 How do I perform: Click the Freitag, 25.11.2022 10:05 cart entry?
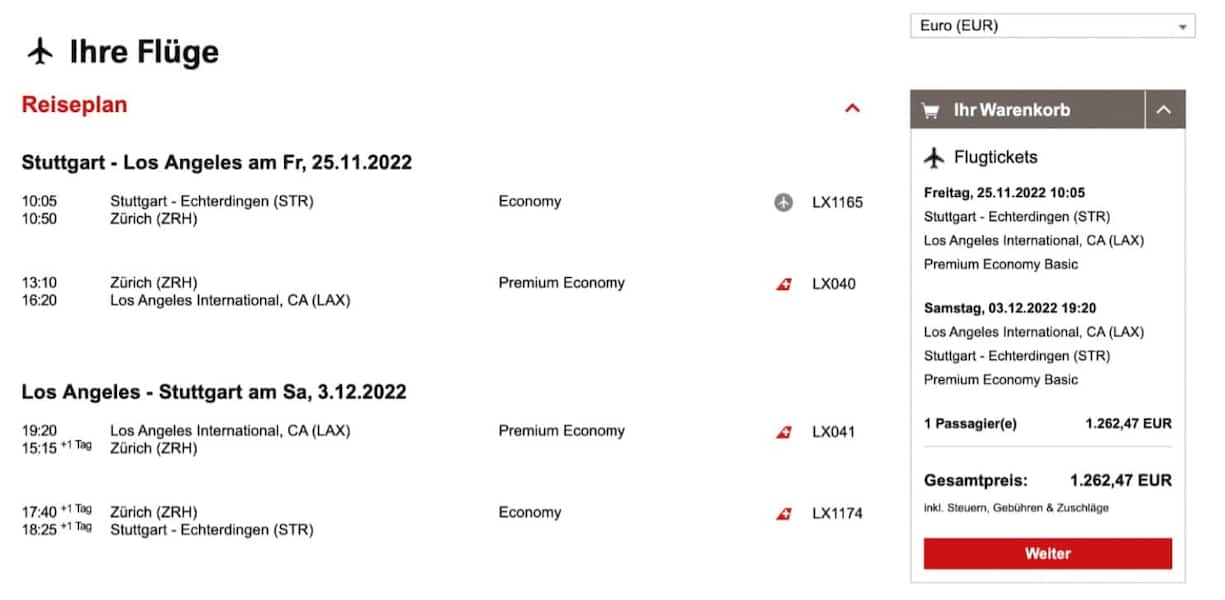(1004, 193)
